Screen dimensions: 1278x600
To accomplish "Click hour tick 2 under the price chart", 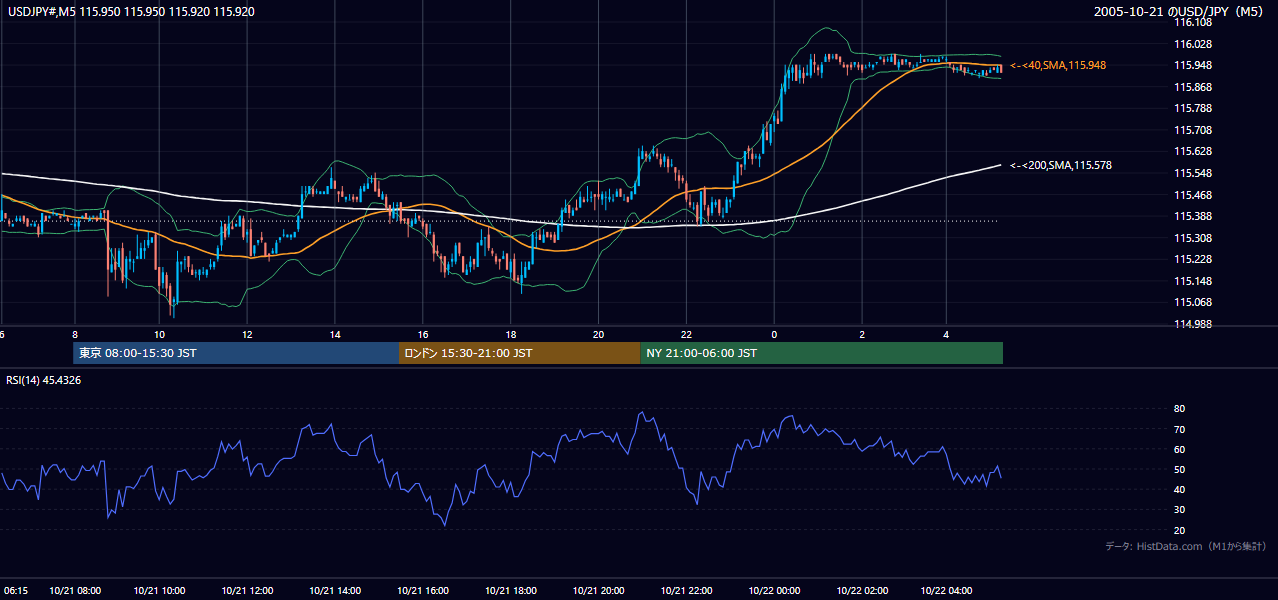I will click(x=861, y=334).
